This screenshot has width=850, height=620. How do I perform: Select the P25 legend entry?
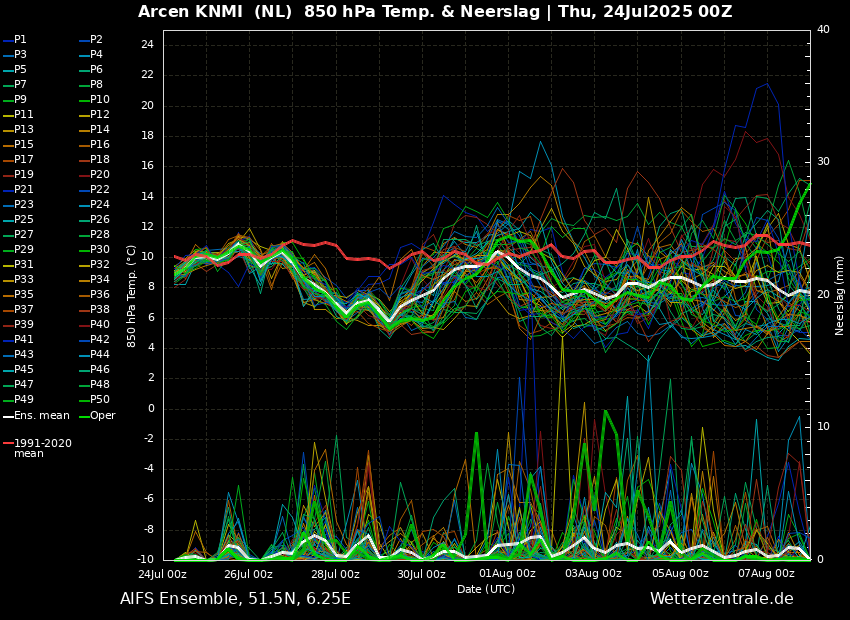[x=23, y=220]
